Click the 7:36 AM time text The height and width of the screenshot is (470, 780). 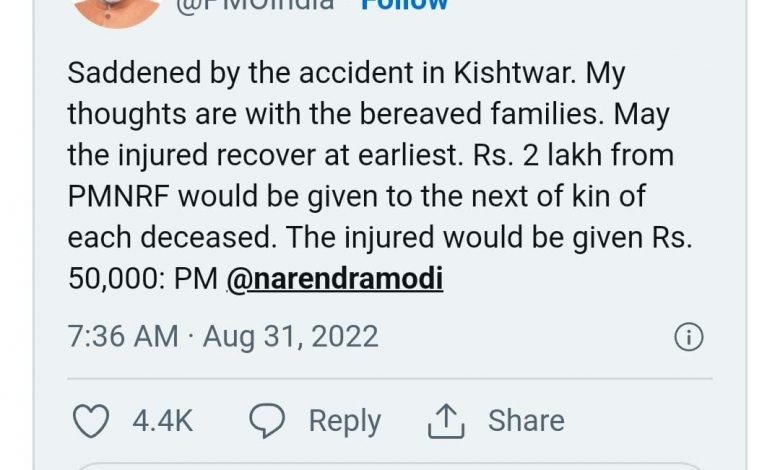[x=122, y=336]
